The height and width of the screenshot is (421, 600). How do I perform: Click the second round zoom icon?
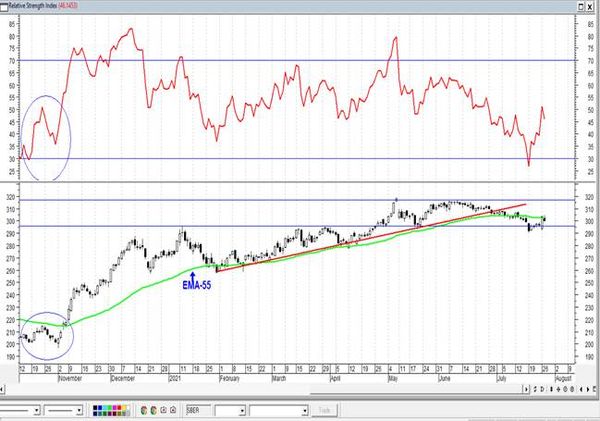[572, 389]
